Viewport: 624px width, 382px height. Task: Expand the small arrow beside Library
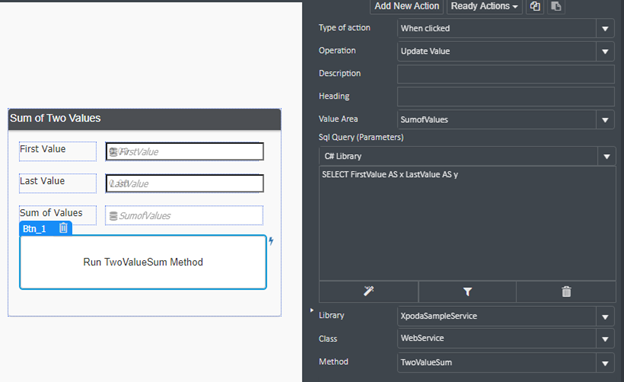pos(312,310)
